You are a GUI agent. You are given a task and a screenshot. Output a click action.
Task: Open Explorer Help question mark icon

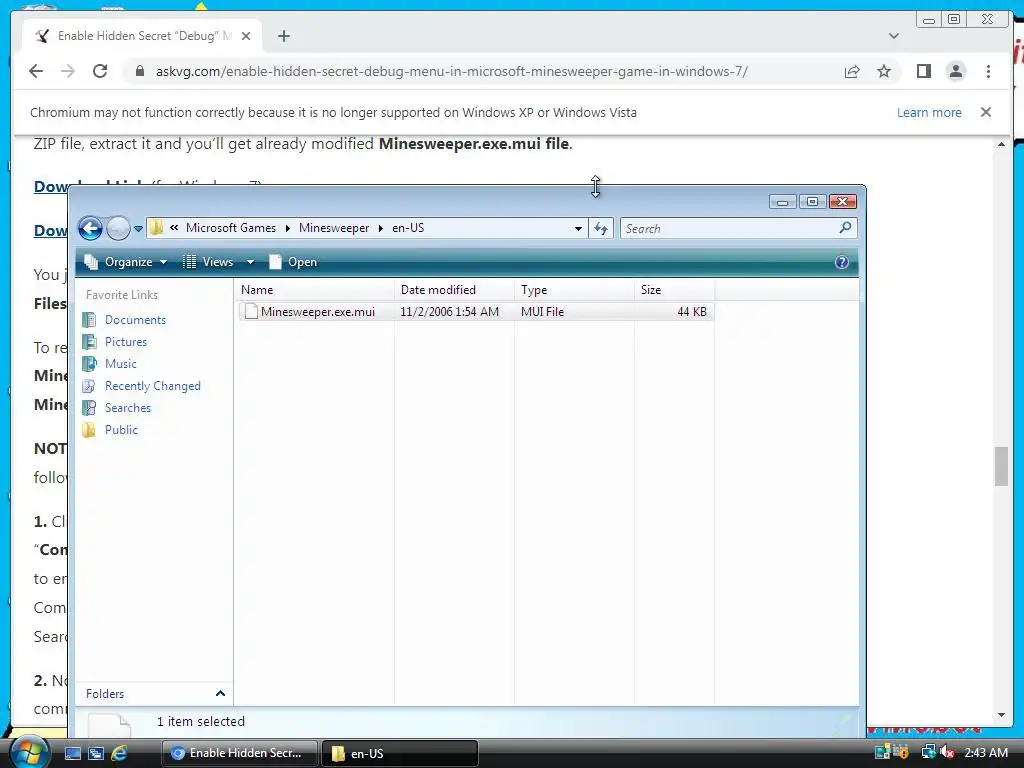coord(842,262)
